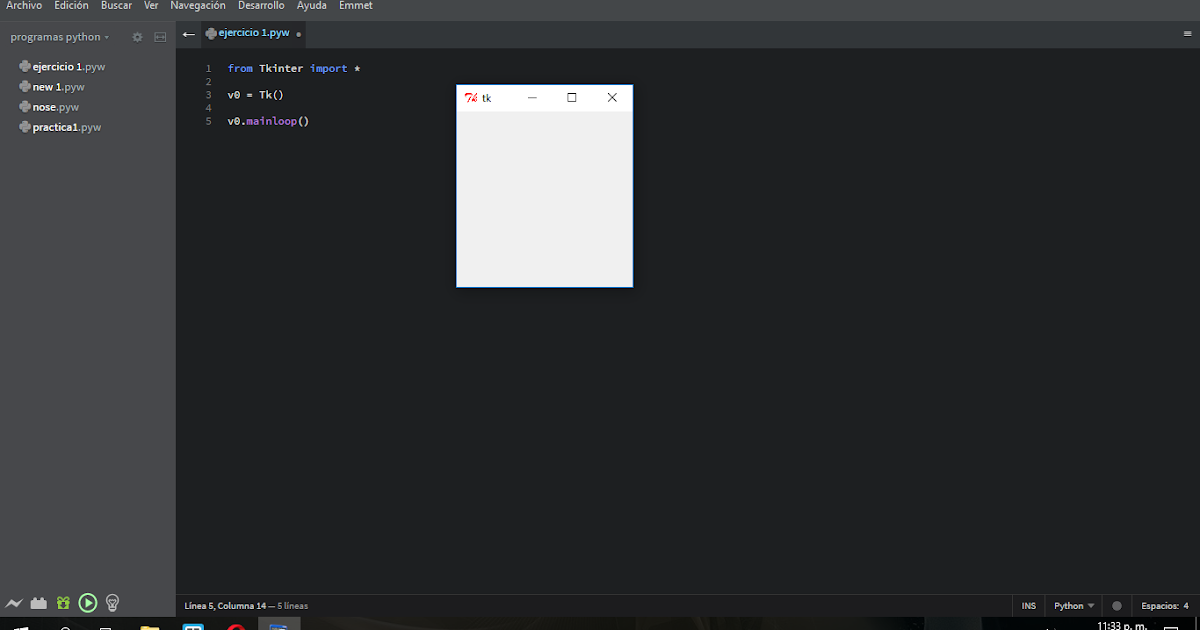Open the Buscar menu
Screen dimensions: 1200x630
116,6
